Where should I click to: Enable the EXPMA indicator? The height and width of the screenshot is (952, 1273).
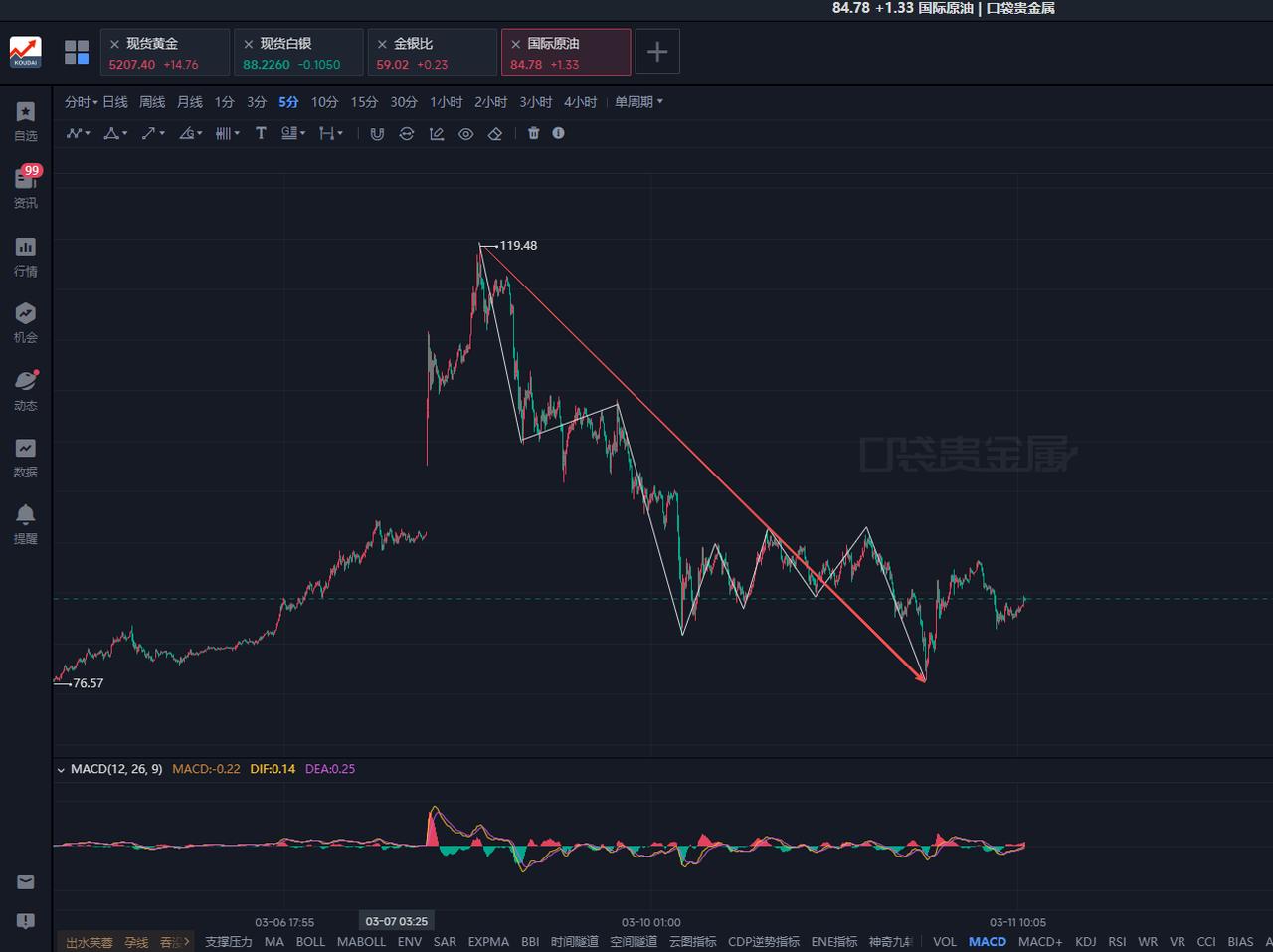pyautogui.click(x=488, y=941)
